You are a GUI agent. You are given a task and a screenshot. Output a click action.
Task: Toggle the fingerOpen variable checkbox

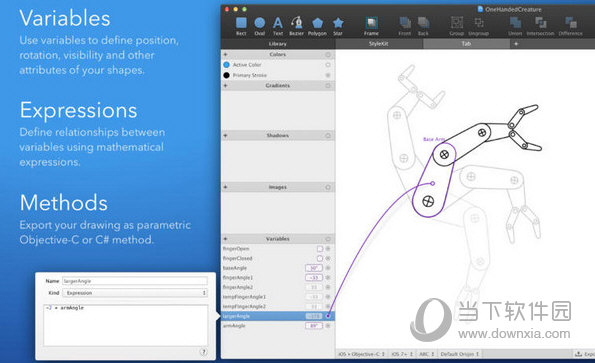tap(320, 249)
